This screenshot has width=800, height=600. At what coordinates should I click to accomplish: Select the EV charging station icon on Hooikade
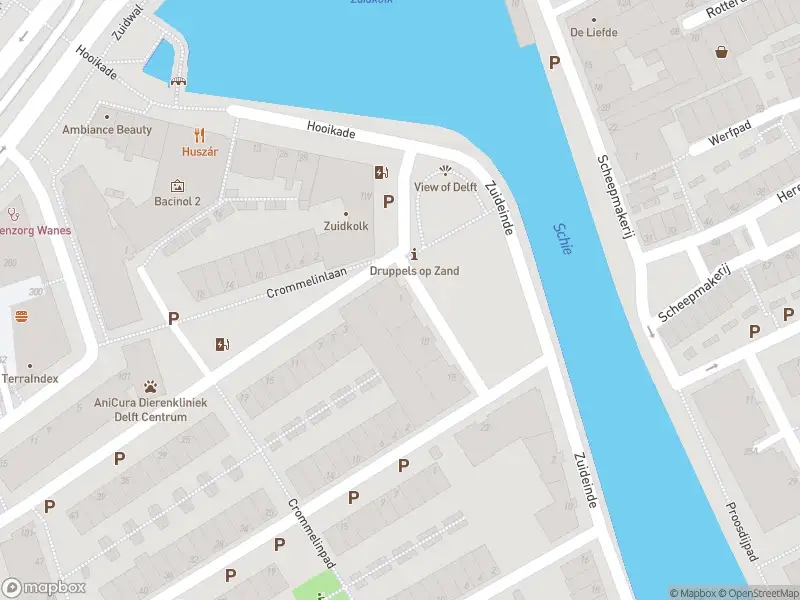(381, 172)
